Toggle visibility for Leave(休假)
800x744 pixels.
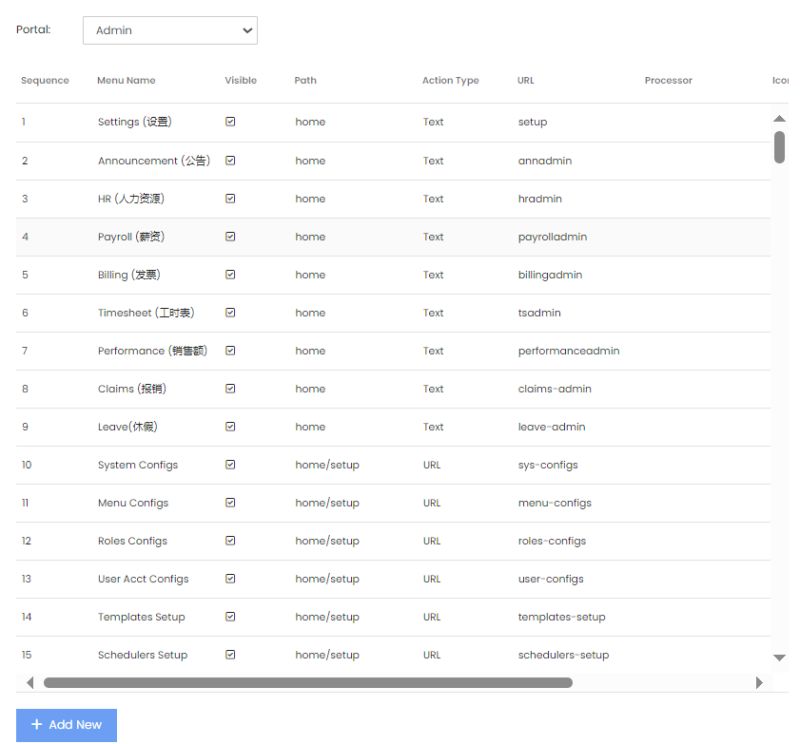pos(232,426)
